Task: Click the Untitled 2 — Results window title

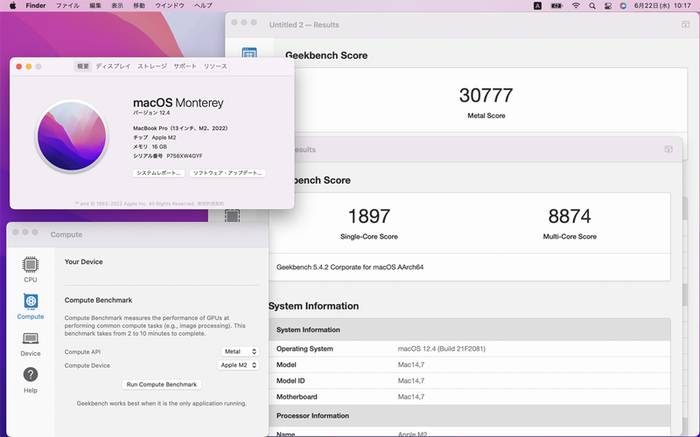Action: coord(304,25)
